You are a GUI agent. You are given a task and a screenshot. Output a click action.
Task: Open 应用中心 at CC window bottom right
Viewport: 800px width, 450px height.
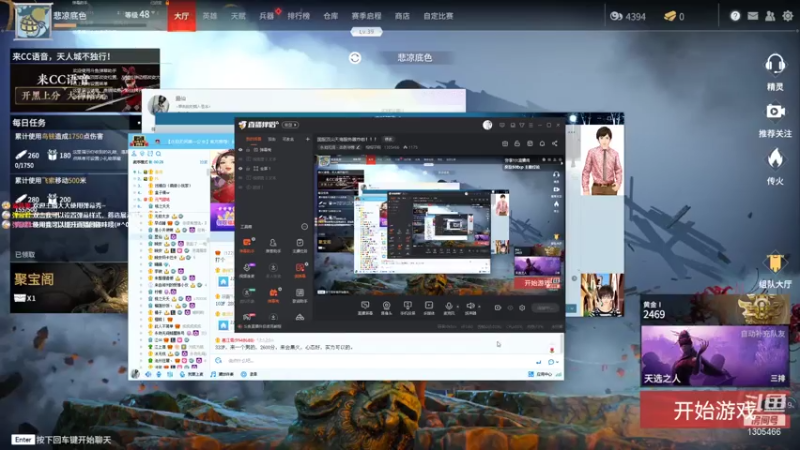coord(540,374)
